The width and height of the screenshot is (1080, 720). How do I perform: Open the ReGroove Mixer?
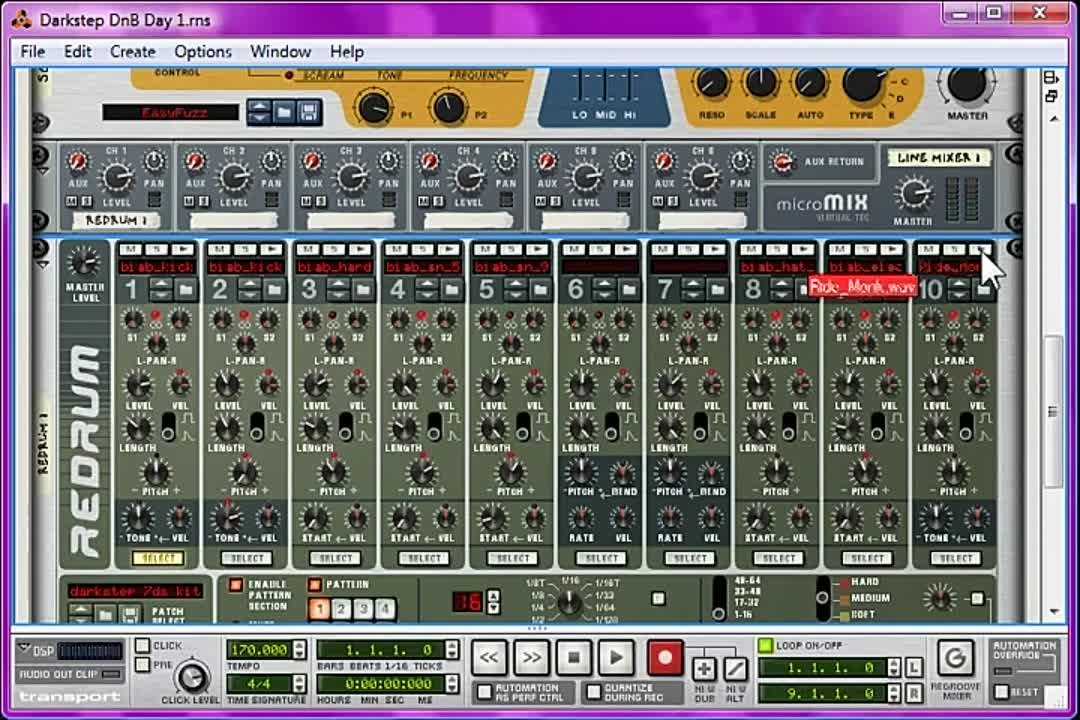[955, 658]
